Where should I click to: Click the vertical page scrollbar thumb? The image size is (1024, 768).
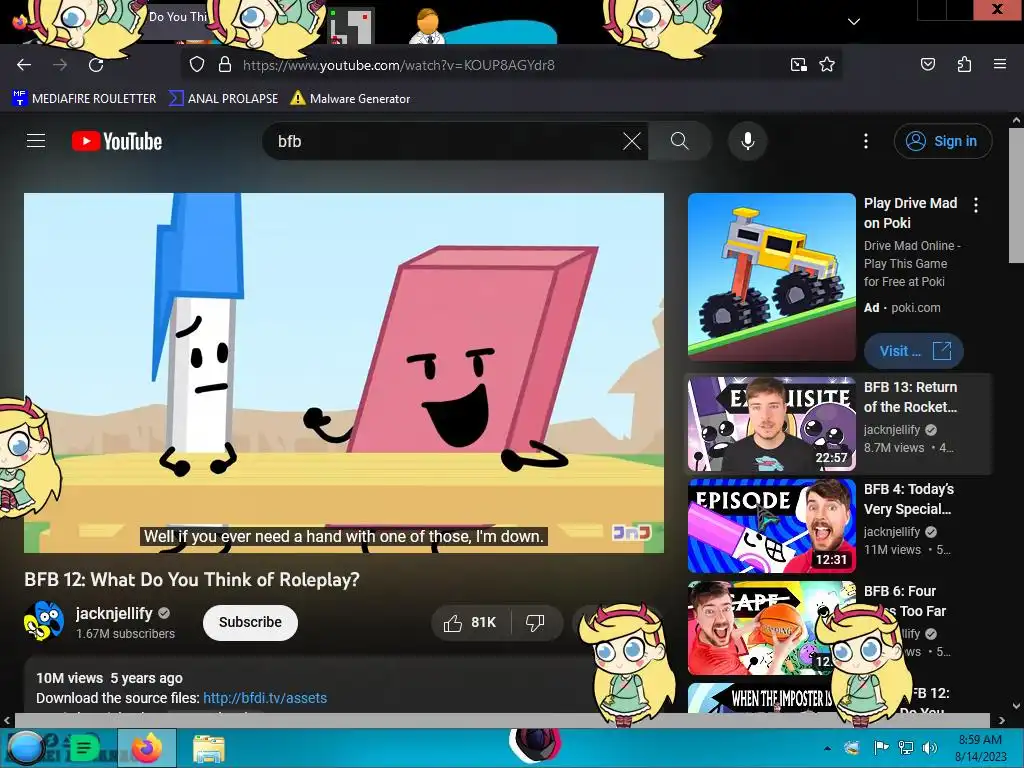coord(1016,196)
